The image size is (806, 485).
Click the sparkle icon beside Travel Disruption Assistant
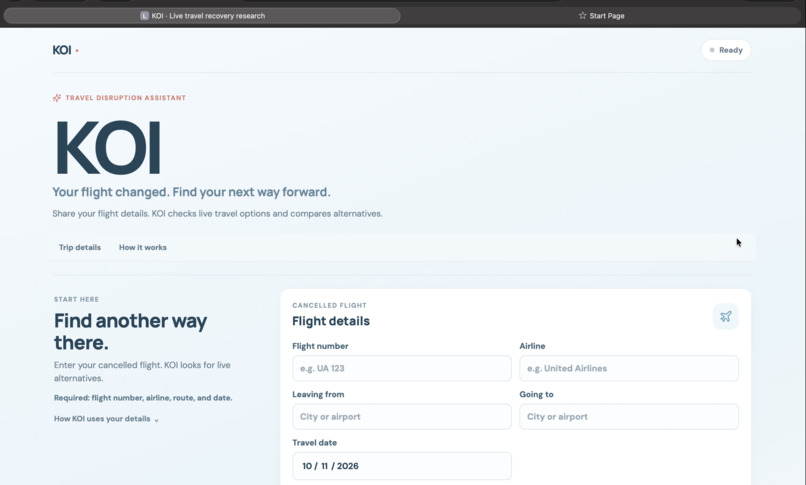57,98
